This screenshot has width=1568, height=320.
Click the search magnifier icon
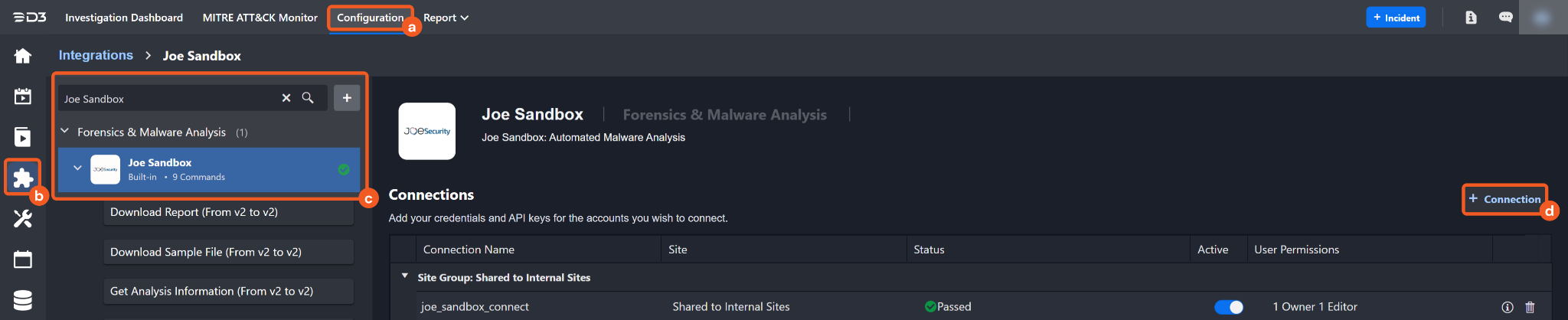click(x=308, y=98)
